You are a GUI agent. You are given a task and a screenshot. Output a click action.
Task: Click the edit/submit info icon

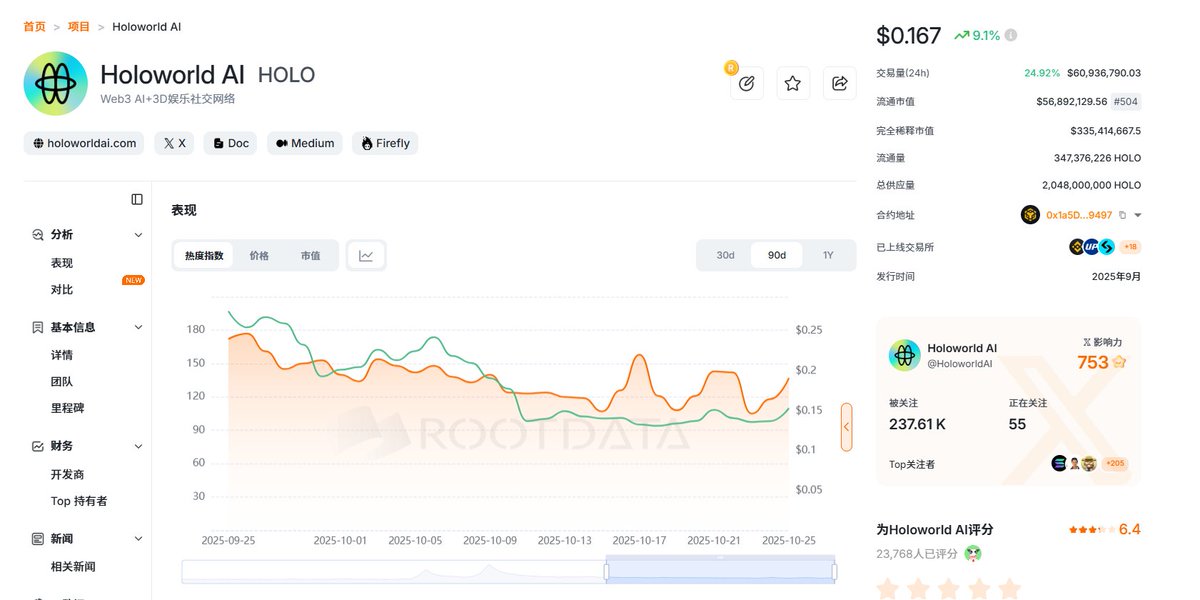click(x=746, y=84)
